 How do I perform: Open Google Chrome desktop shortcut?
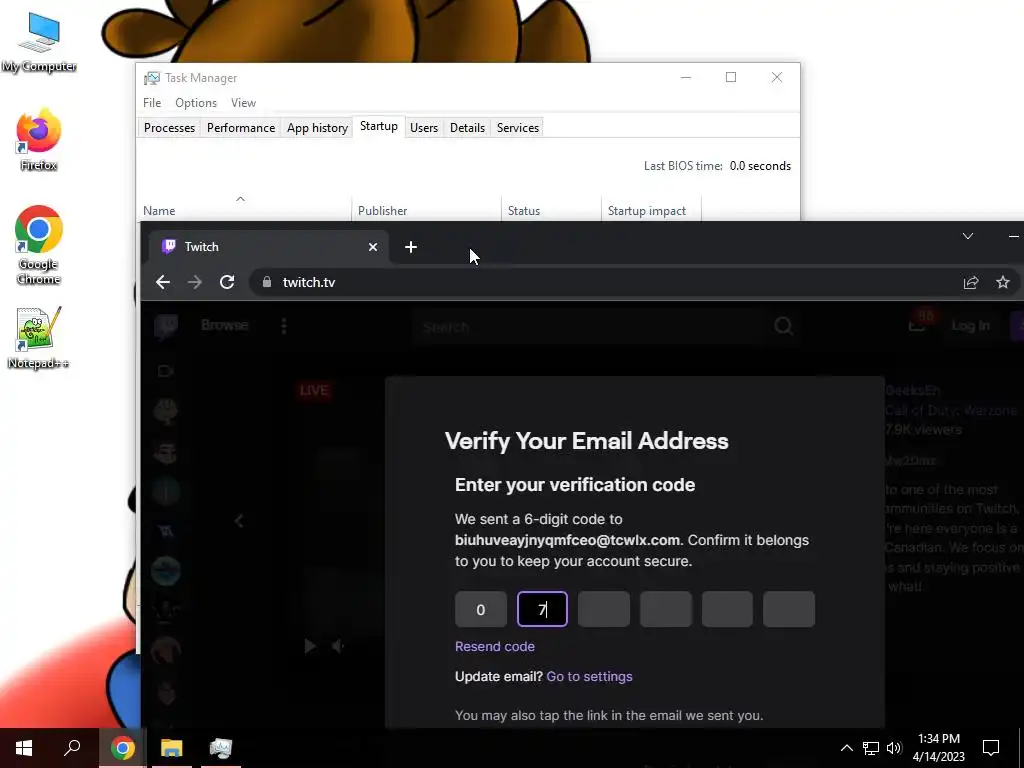click(x=39, y=246)
